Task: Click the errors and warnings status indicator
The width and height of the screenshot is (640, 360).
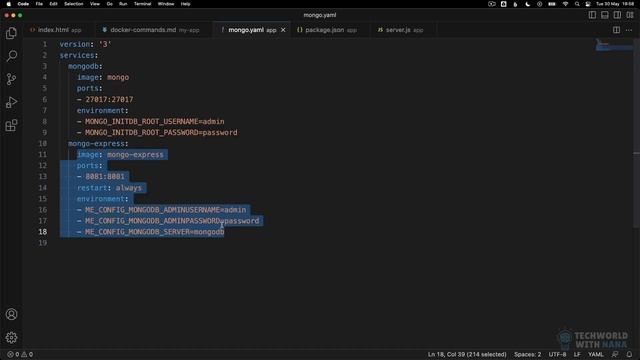Action: pyautogui.click(x=20, y=354)
